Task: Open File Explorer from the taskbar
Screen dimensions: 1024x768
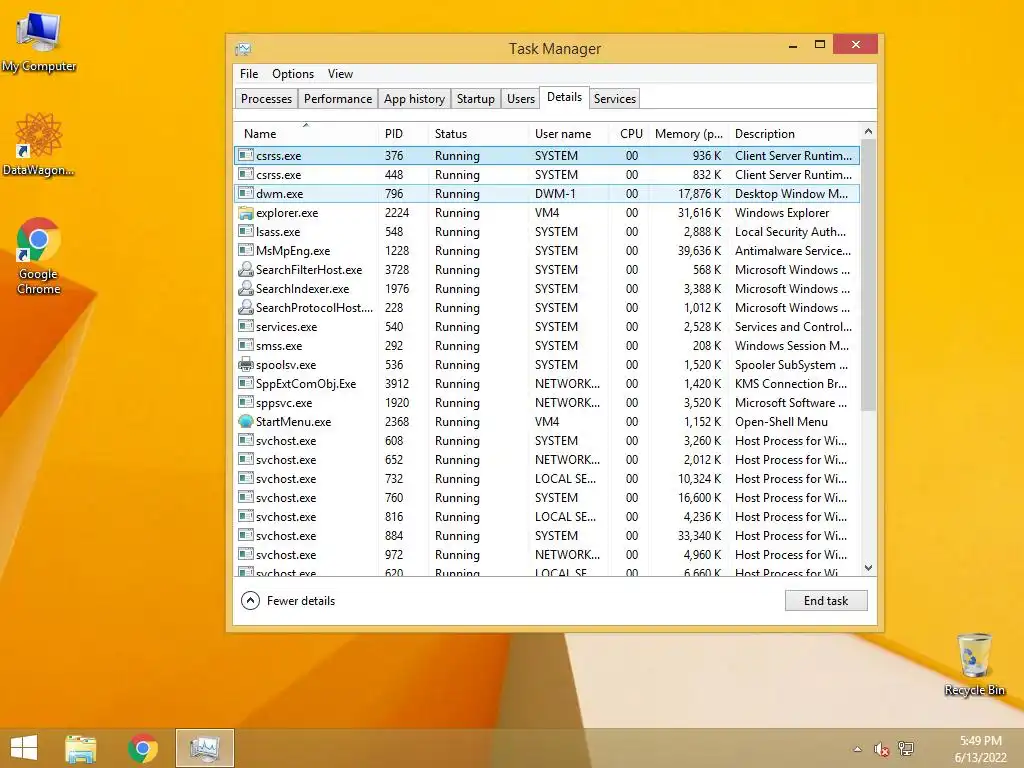Action: point(81,748)
